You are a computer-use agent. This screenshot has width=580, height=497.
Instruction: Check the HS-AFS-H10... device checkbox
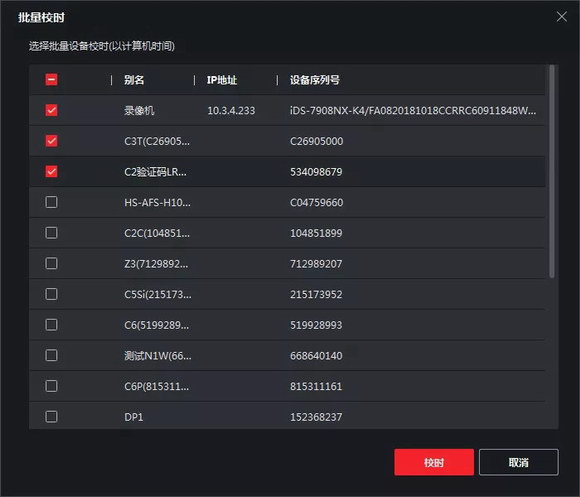(x=51, y=202)
